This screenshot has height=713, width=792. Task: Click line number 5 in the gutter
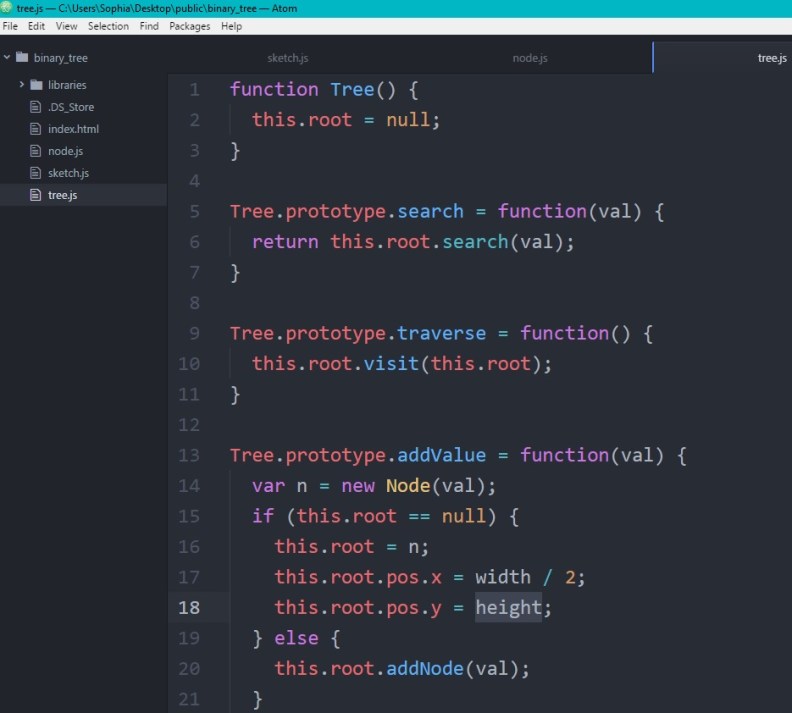tap(194, 212)
